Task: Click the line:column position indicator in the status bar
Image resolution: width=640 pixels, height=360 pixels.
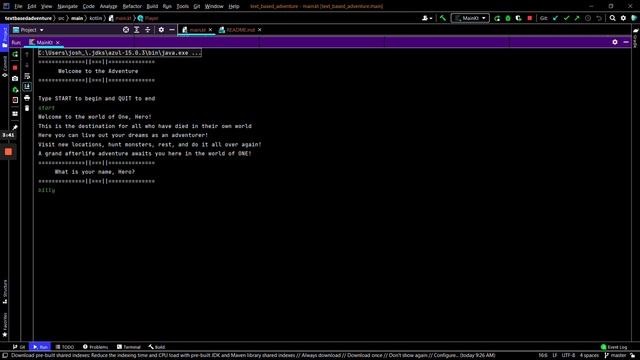Action: tap(543, 356)
